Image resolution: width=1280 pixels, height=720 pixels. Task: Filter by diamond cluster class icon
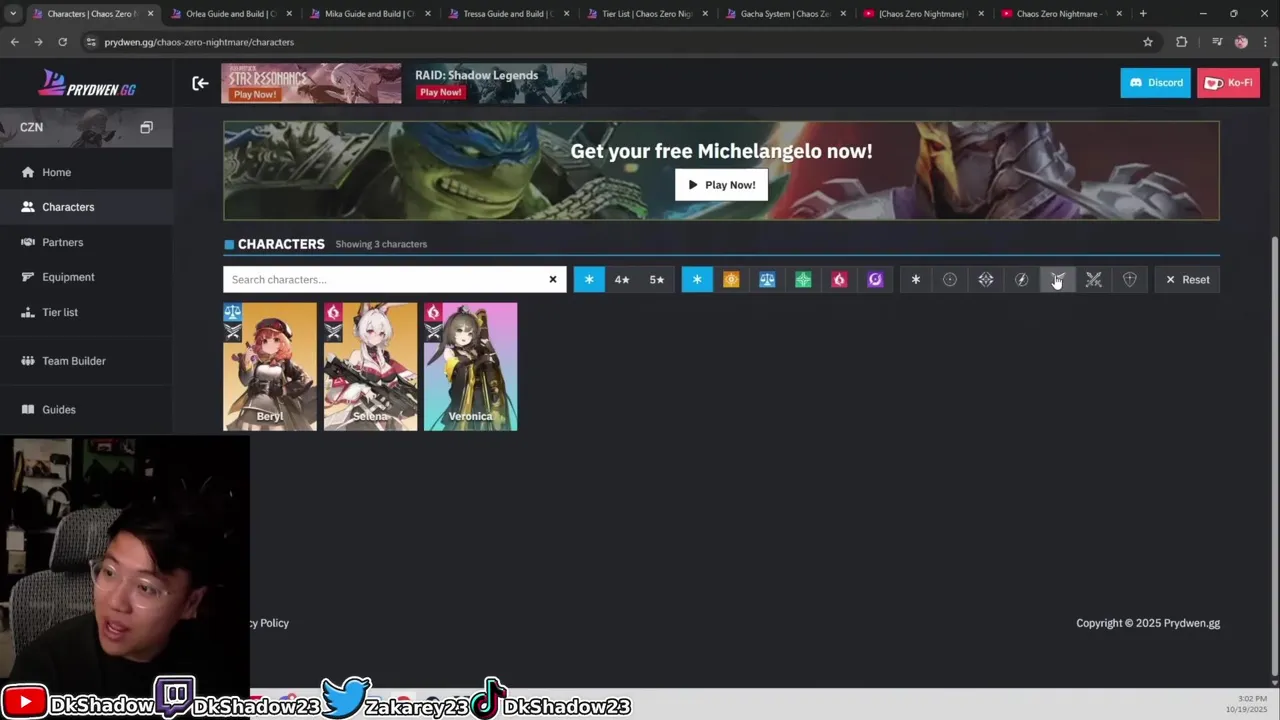click(x=986, y=280)
